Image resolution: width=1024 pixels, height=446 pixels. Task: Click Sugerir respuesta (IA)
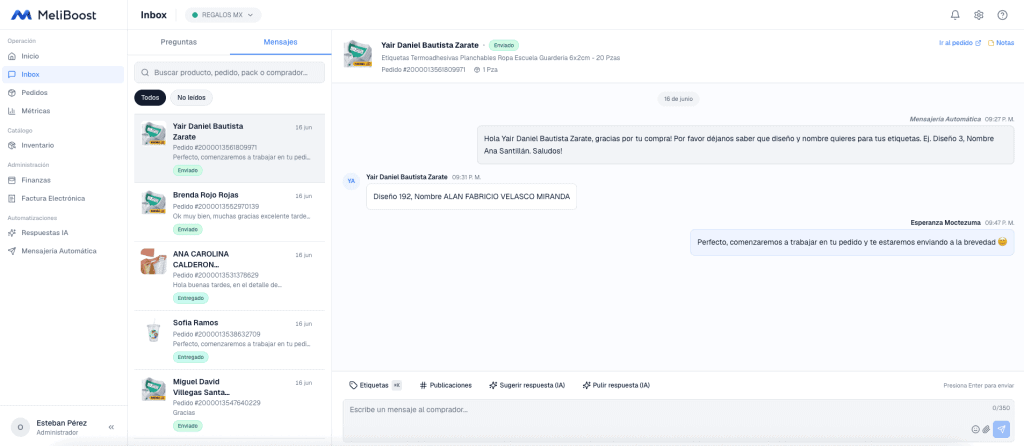click(527, 385)
